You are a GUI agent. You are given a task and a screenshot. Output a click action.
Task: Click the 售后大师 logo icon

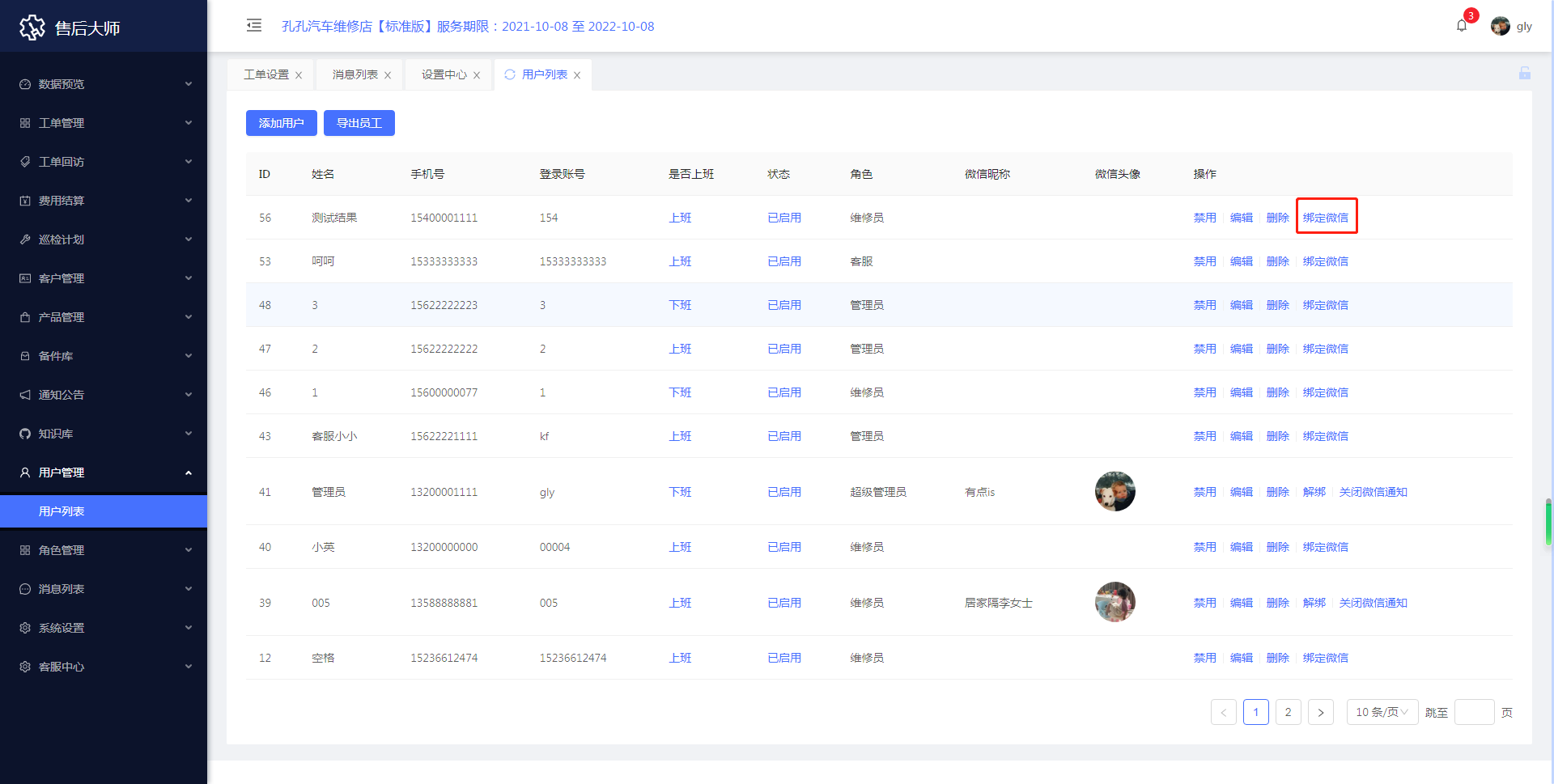tap(32, 28)
